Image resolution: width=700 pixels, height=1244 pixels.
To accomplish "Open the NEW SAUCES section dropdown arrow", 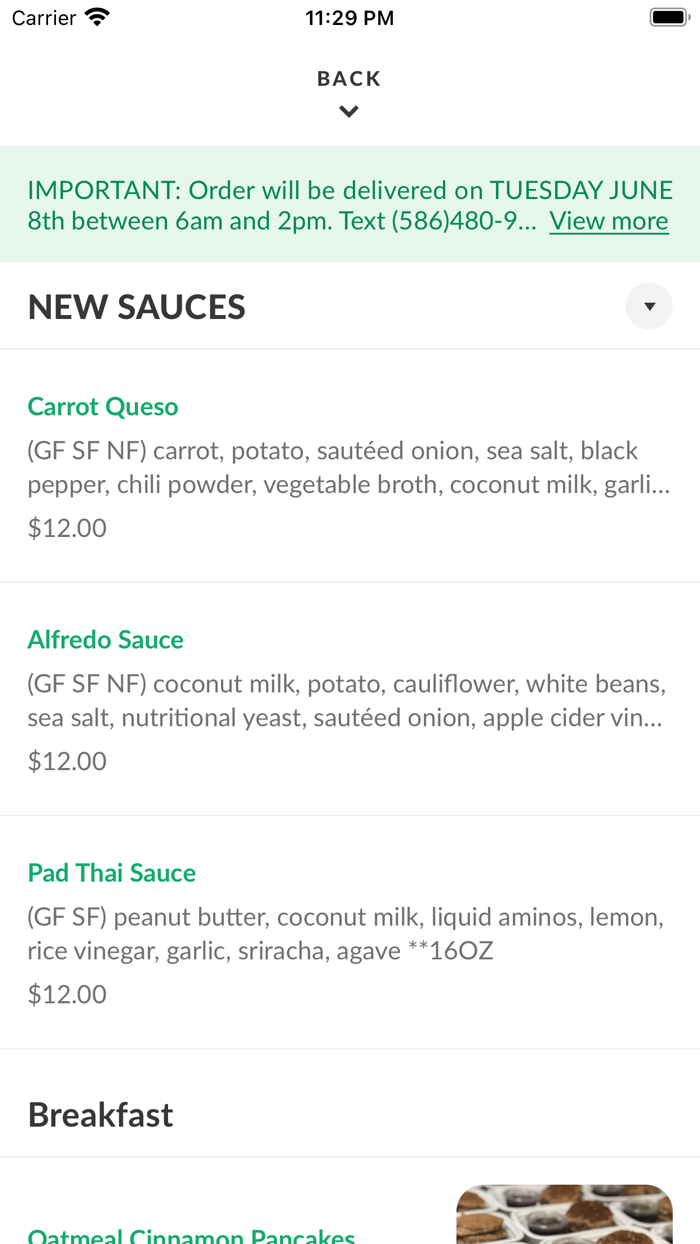I will (648, 305).
